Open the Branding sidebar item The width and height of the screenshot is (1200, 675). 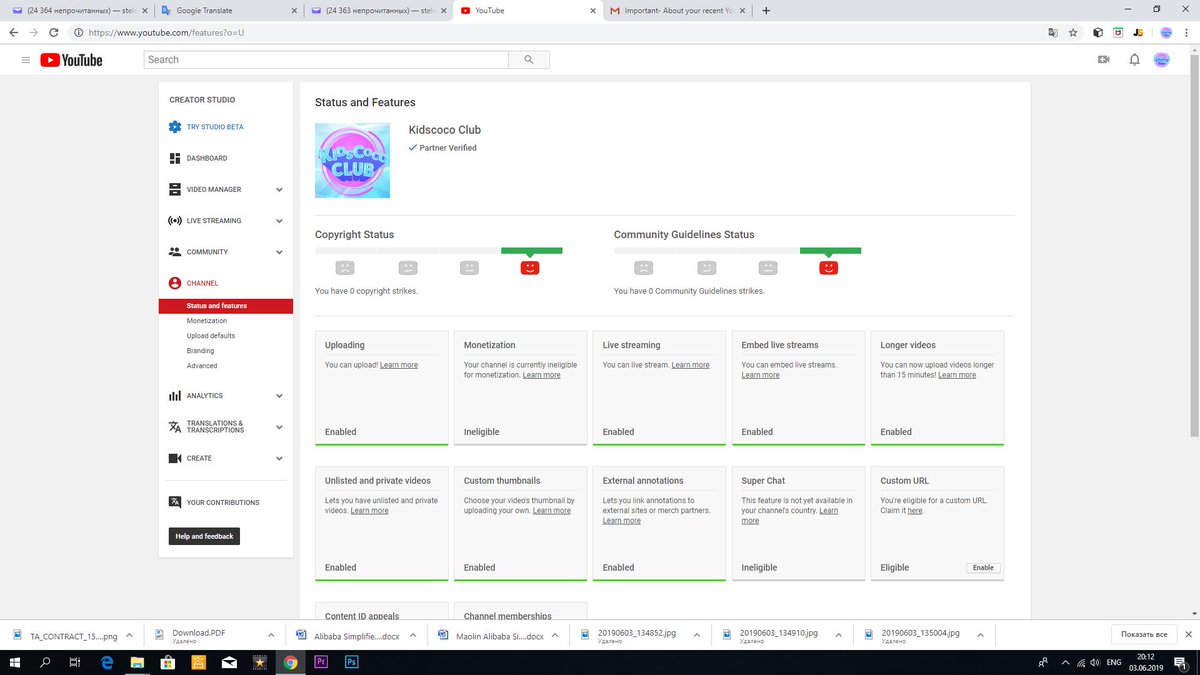[x=200, y=351]
